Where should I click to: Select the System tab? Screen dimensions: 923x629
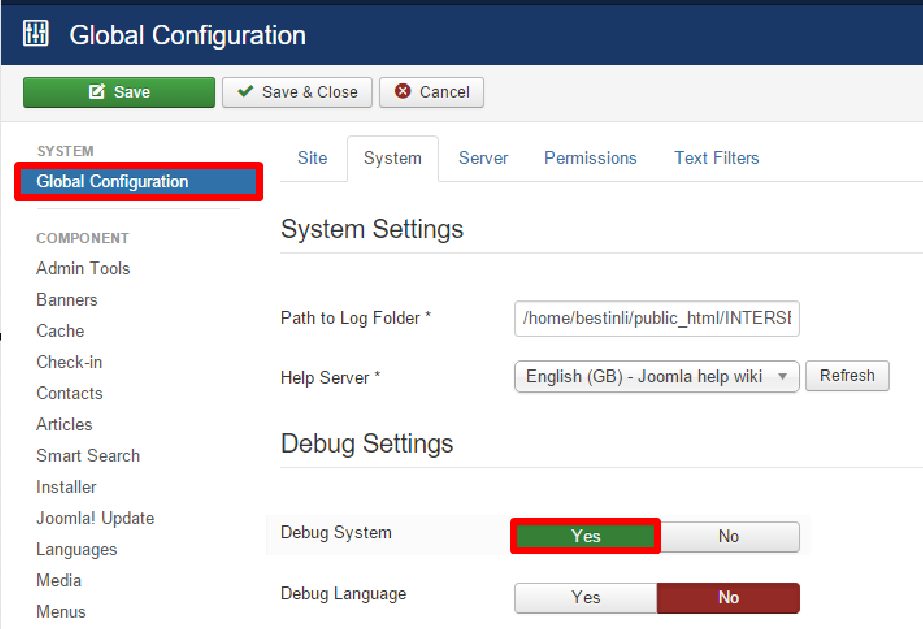[393, 158]
